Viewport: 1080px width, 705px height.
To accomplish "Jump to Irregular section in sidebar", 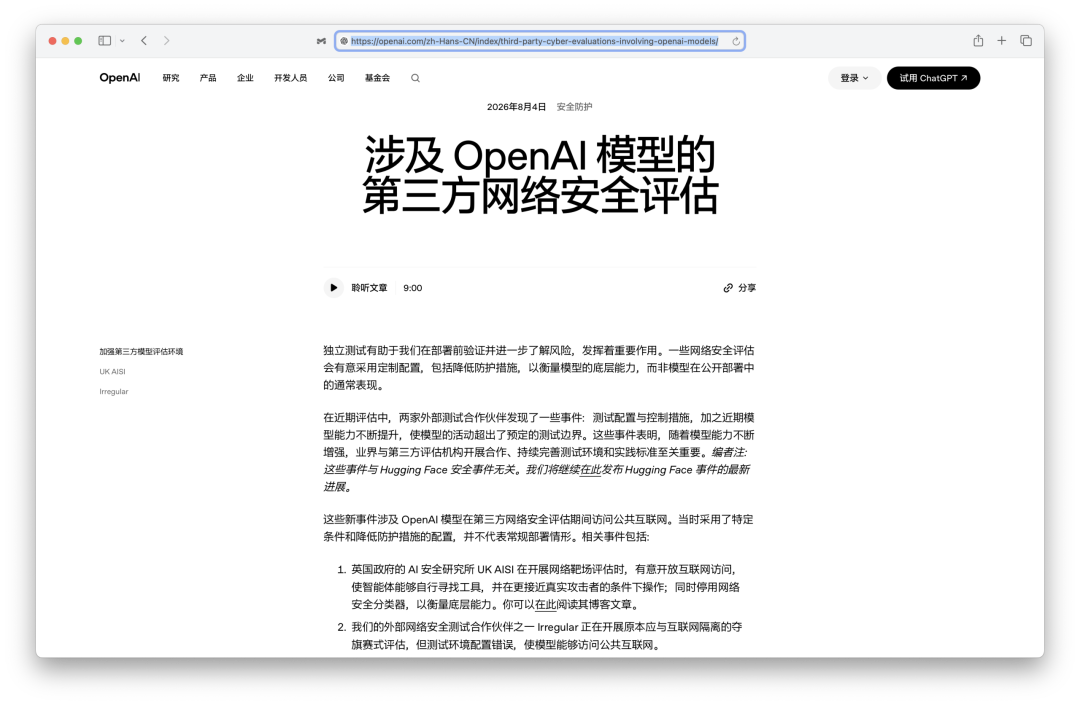I will coord(114,391).
